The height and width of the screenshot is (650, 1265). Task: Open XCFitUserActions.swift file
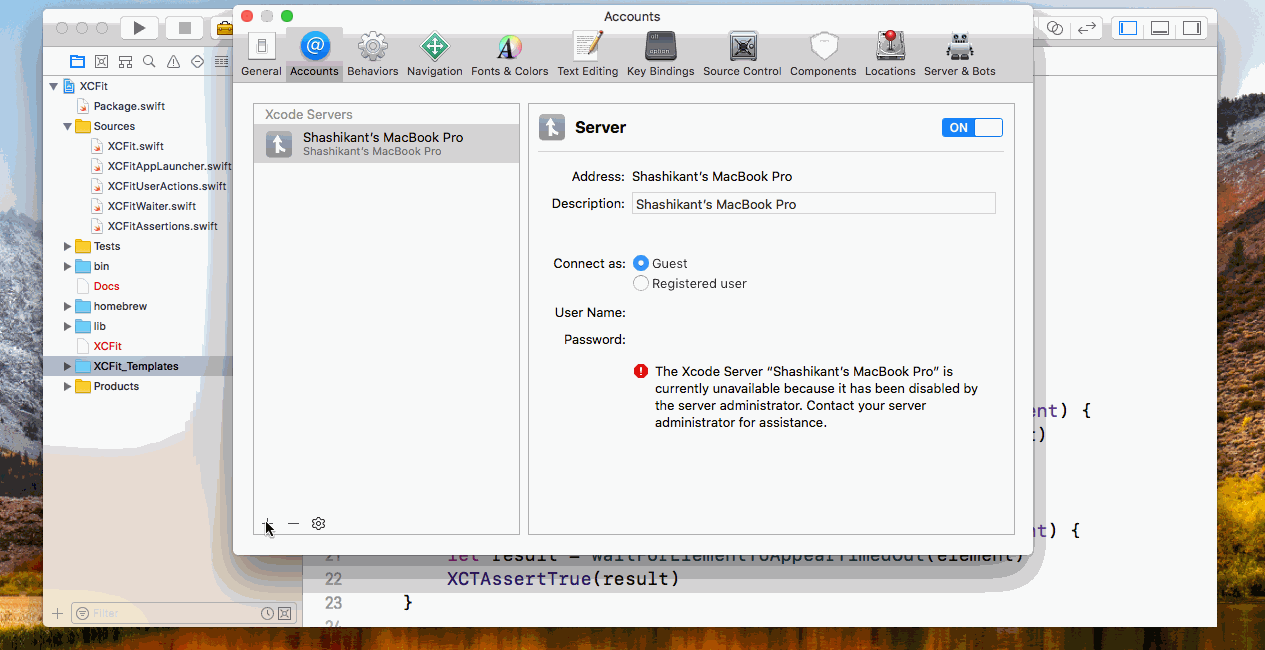tap(167, 186)
